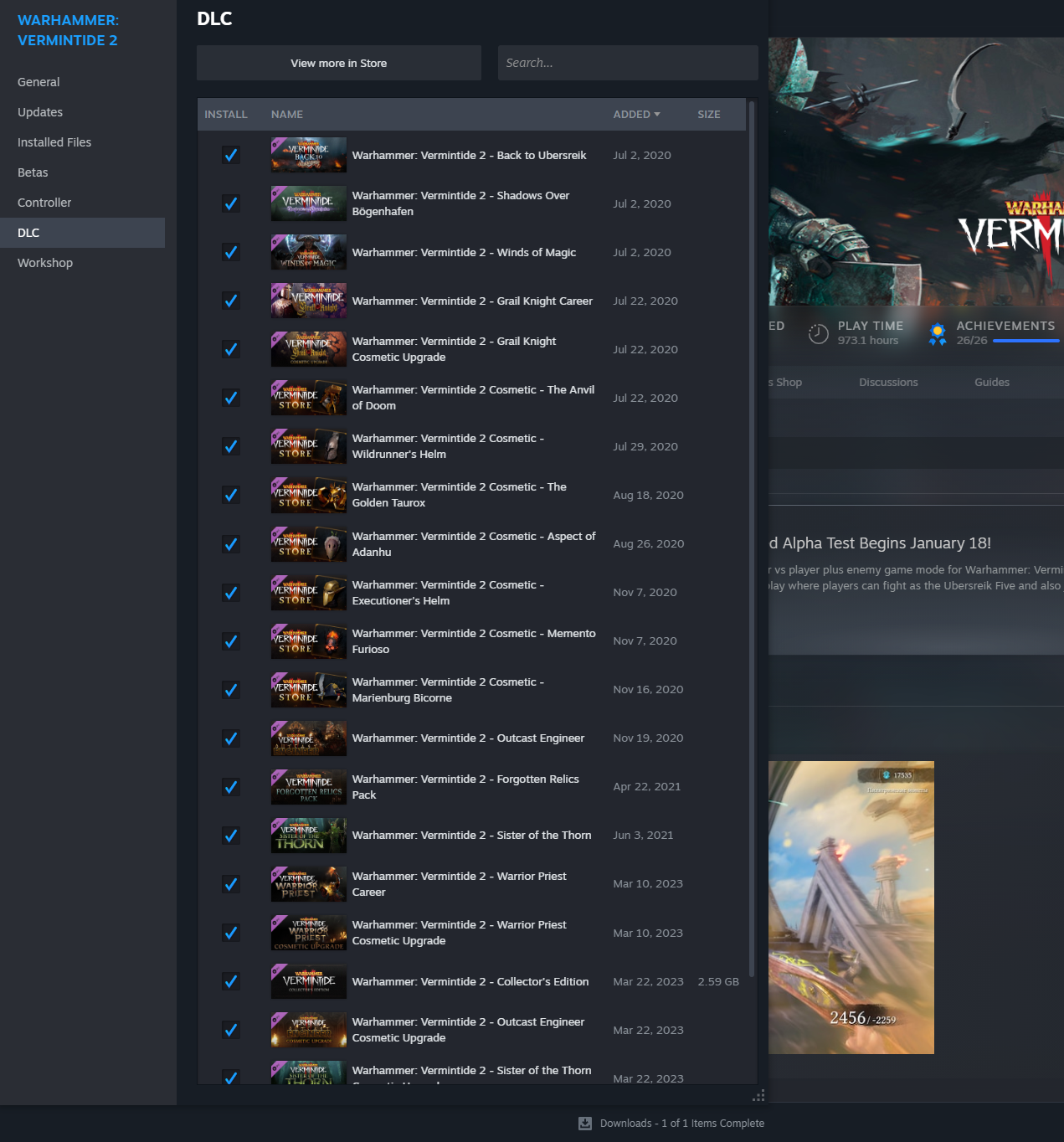The width and height of the screenshot is (1064, 1142).
Task: Click the Aug 26, 2020 date cell
Action: tap(649, 544)
